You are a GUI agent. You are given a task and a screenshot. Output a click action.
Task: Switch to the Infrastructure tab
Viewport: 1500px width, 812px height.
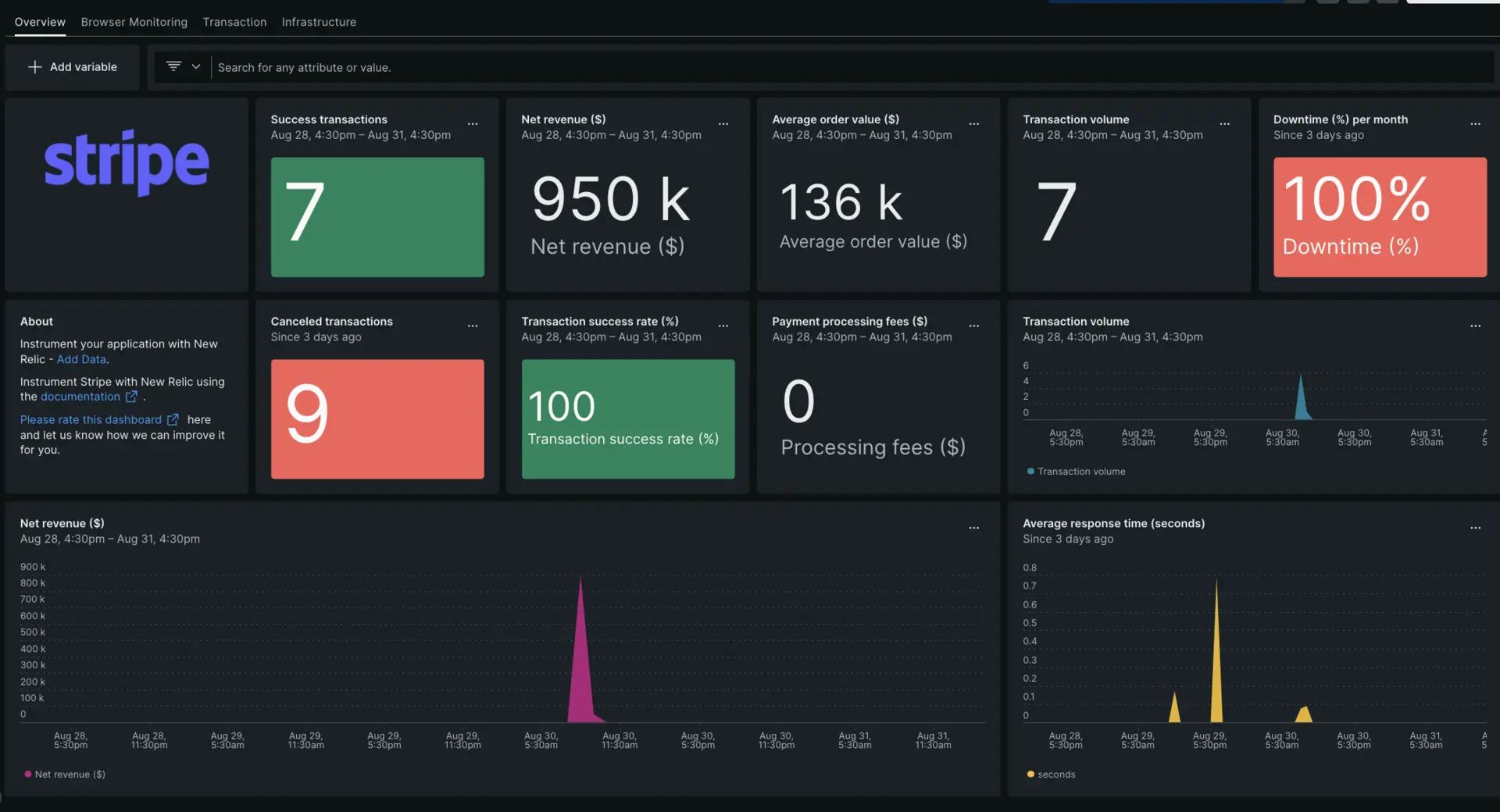(x=319, y=22)
